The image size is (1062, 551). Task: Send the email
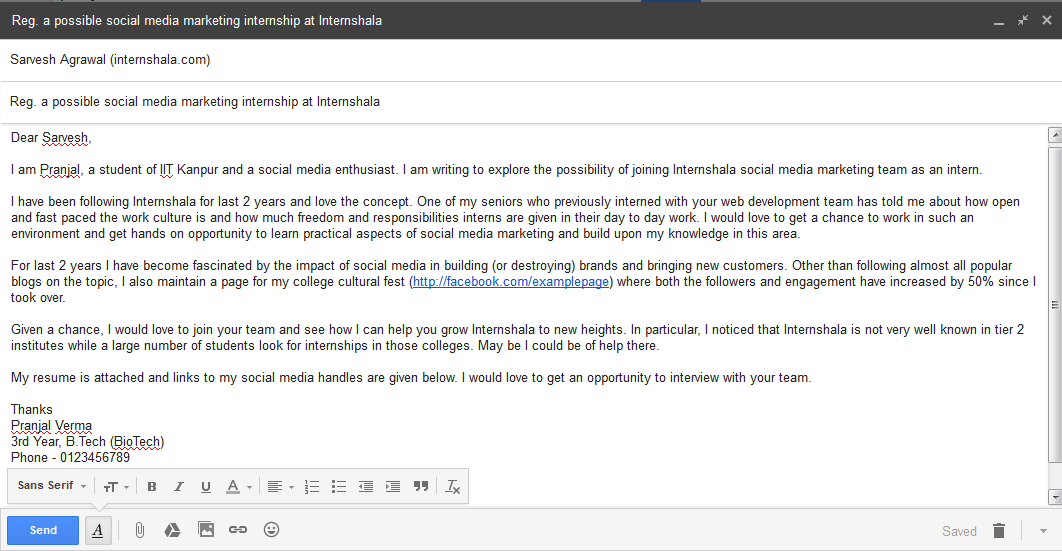click(x=43, y=530)
